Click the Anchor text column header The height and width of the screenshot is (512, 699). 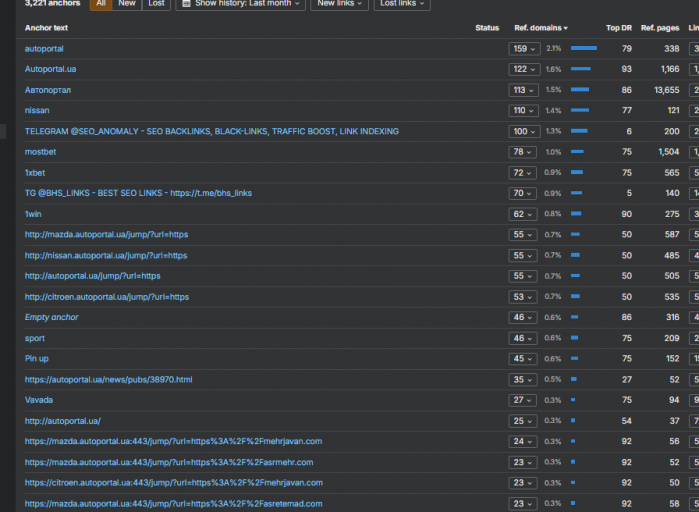[x=46, y=28]
